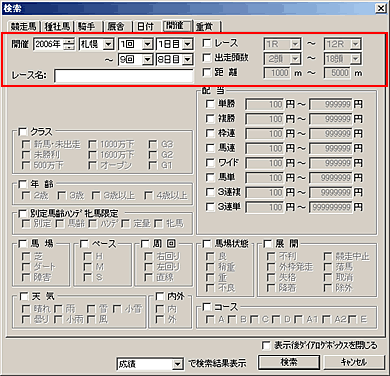Click the 不良 track condition checkbox
The width and height of the screenshot is (390, 376).
(x=210, y=287)
